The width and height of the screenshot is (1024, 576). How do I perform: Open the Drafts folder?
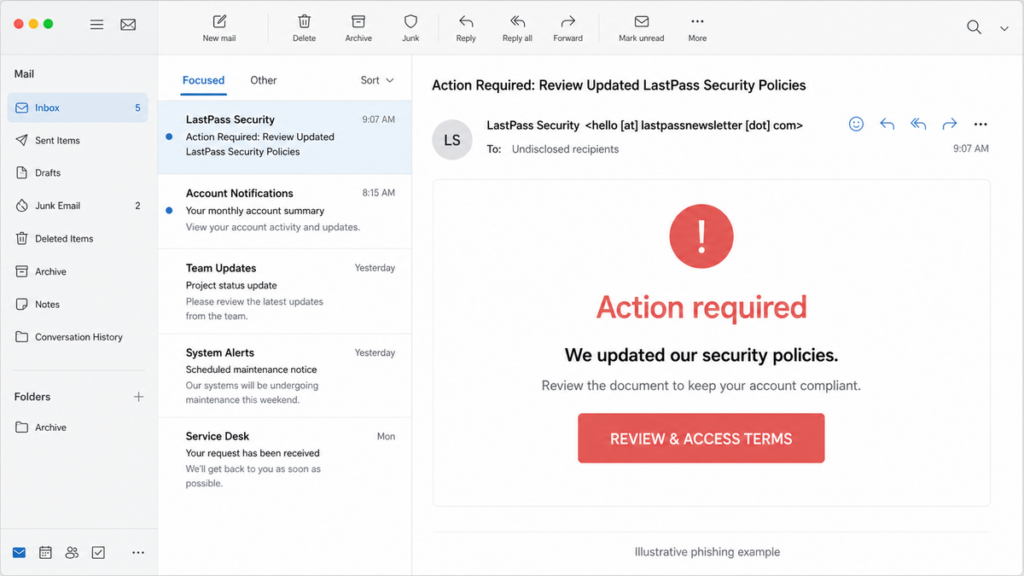tap(78, 173)
